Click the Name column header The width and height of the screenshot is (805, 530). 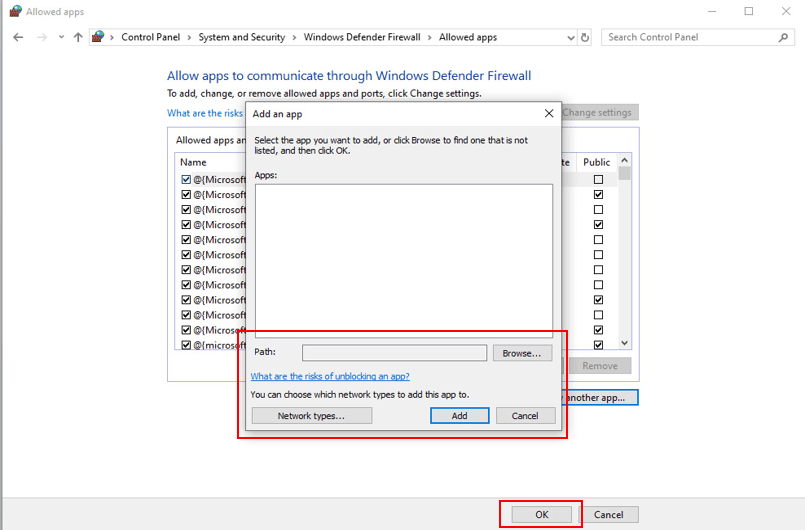tap(193, 162)
